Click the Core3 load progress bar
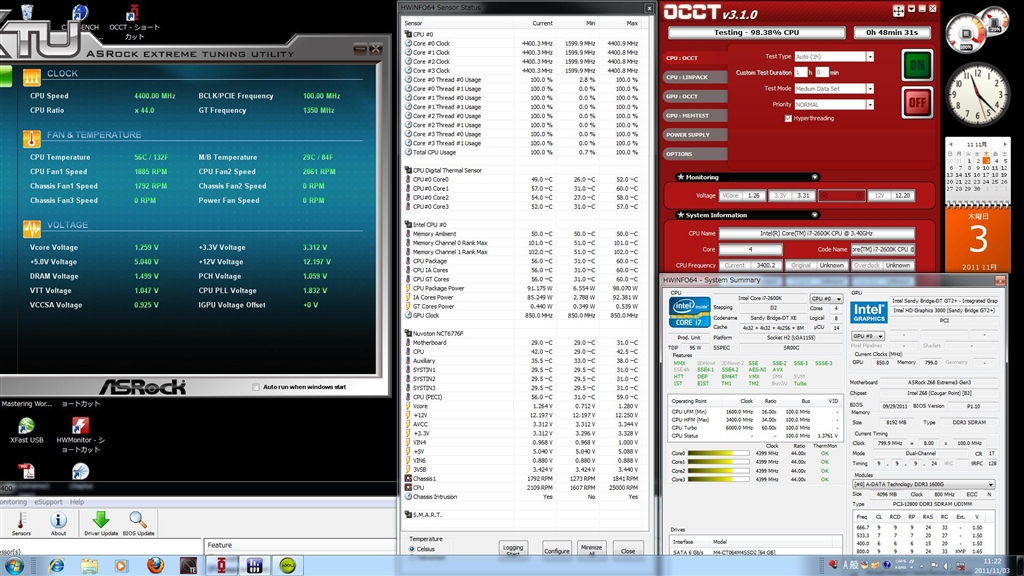 (718, 479)
